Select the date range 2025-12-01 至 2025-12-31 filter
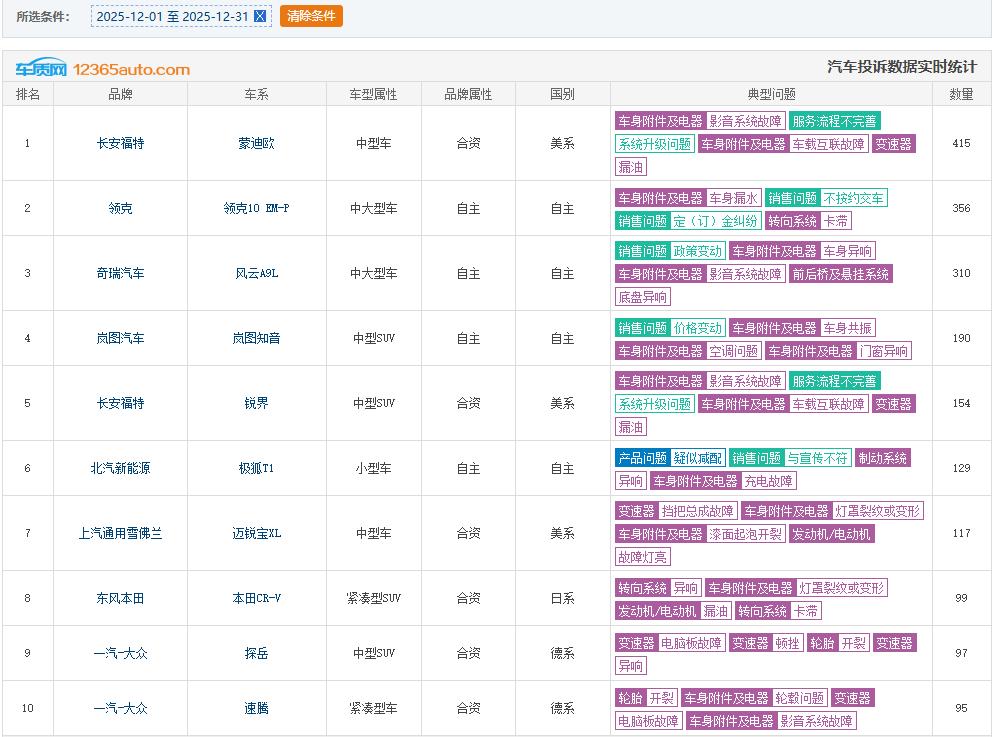Viewport: 992px width, 737px height. (181, 16)
